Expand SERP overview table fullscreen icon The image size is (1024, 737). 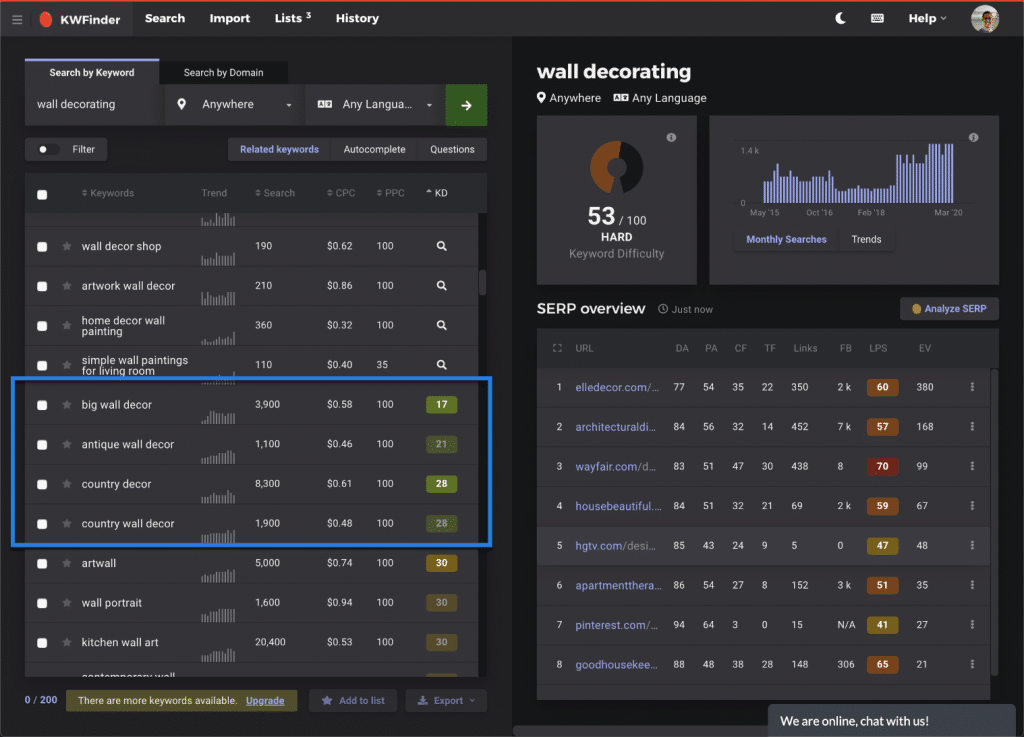tap(557, 348)
